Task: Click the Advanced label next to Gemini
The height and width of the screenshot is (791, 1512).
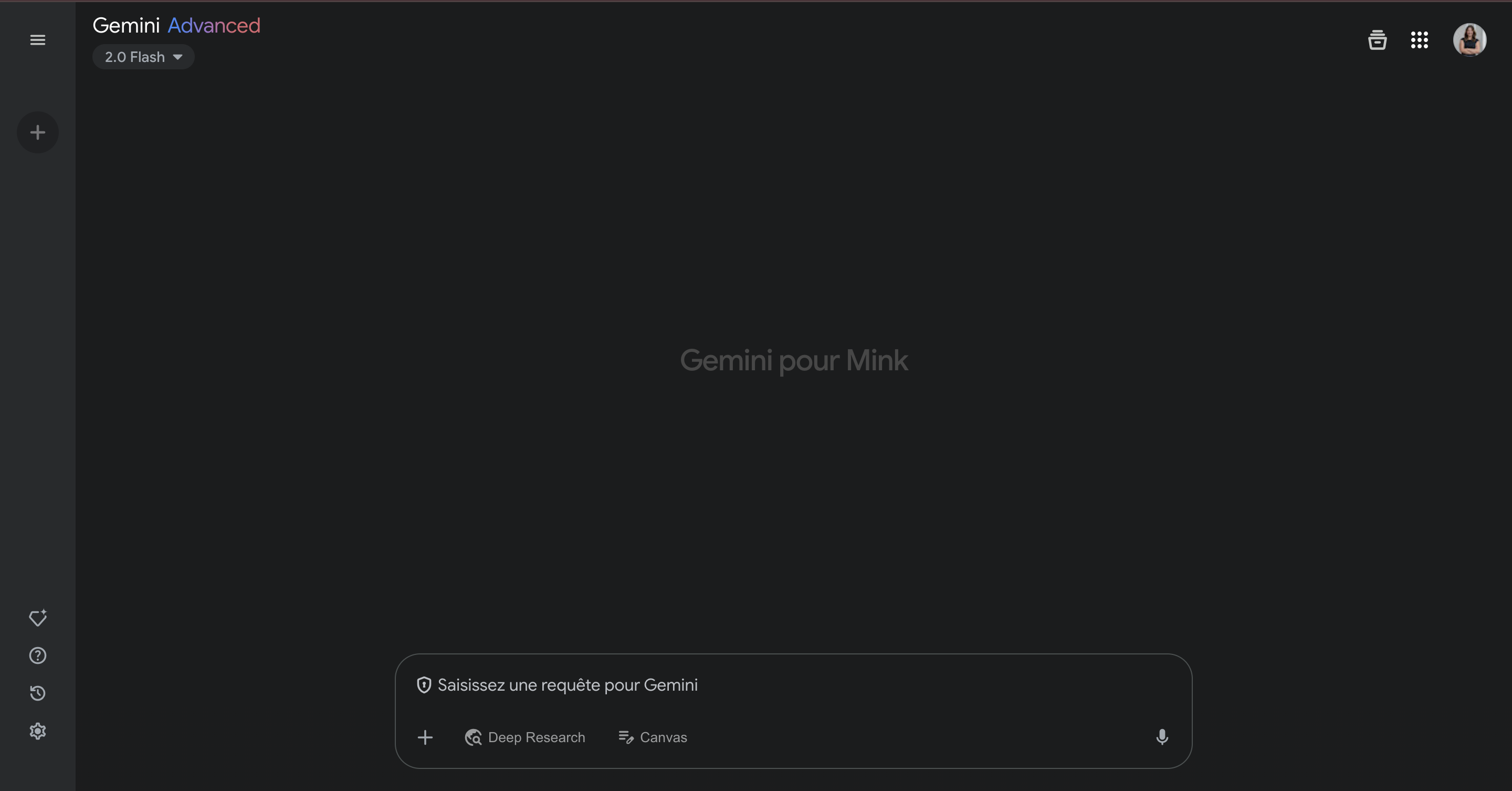Action: (214, 25)
